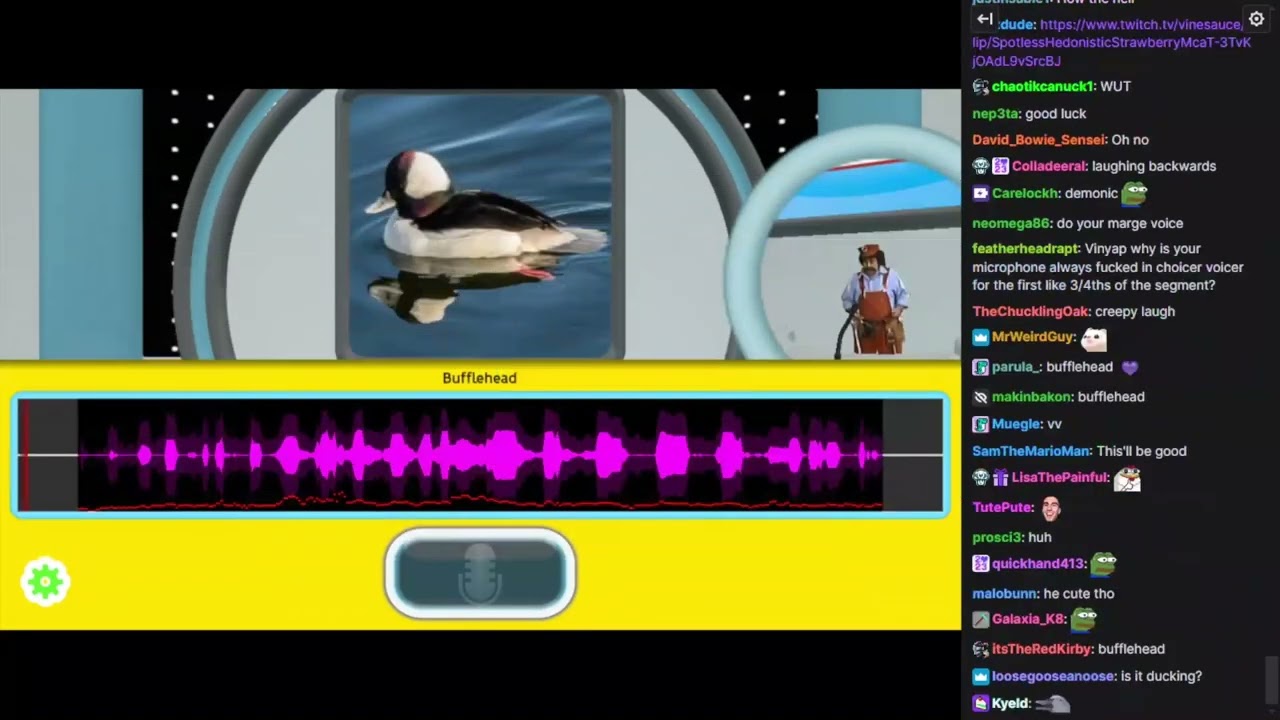Click username itsTheRedKirby in chat
The image size is (1280, 720).
coord(1042,650)
